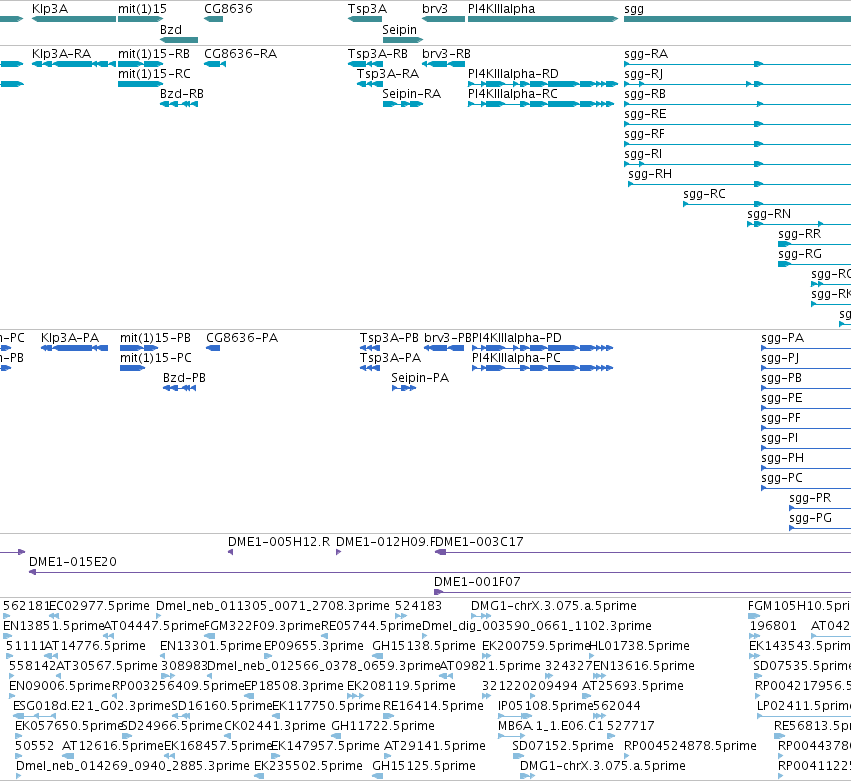Select the sgg-RB transcript
This screenshot has height=781, width=851.
tap(738, 104)
